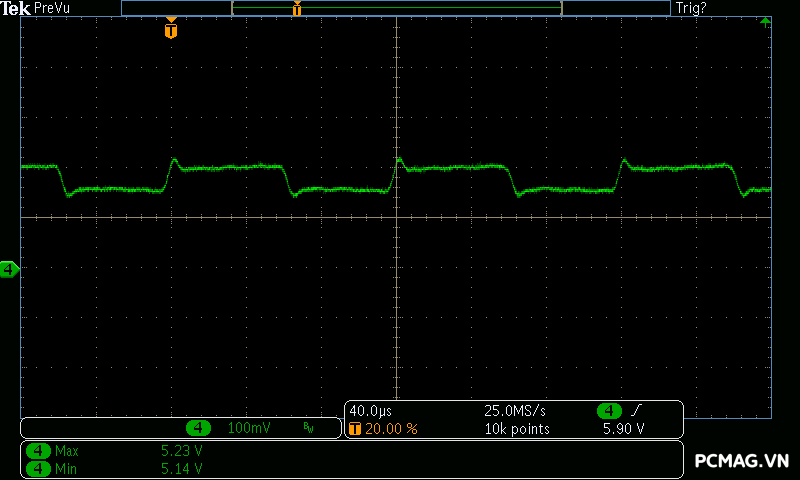Click the orange T icon beside 20.00 %

tap(355, 428)
